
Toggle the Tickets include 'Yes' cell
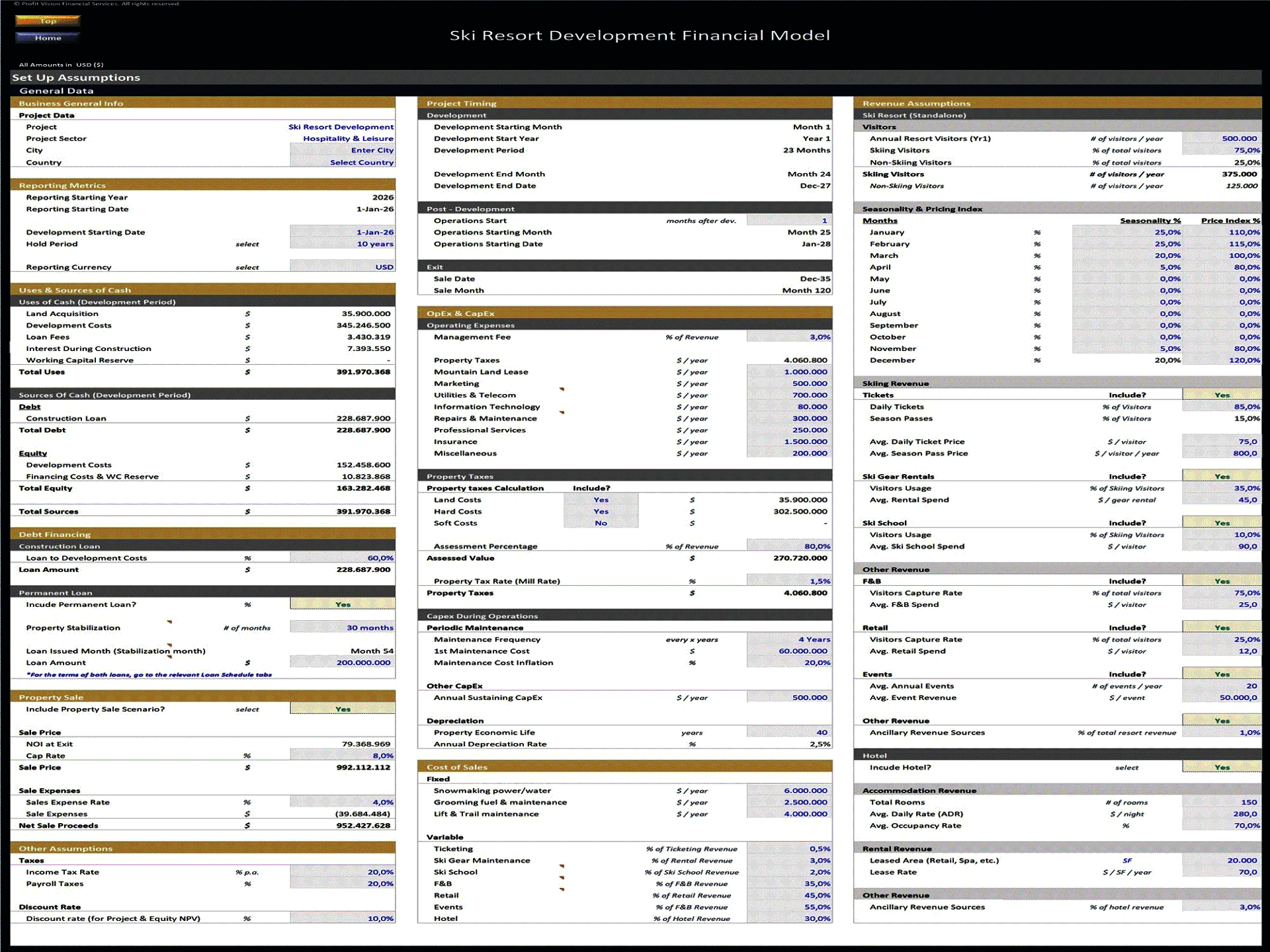point(1222,395)
